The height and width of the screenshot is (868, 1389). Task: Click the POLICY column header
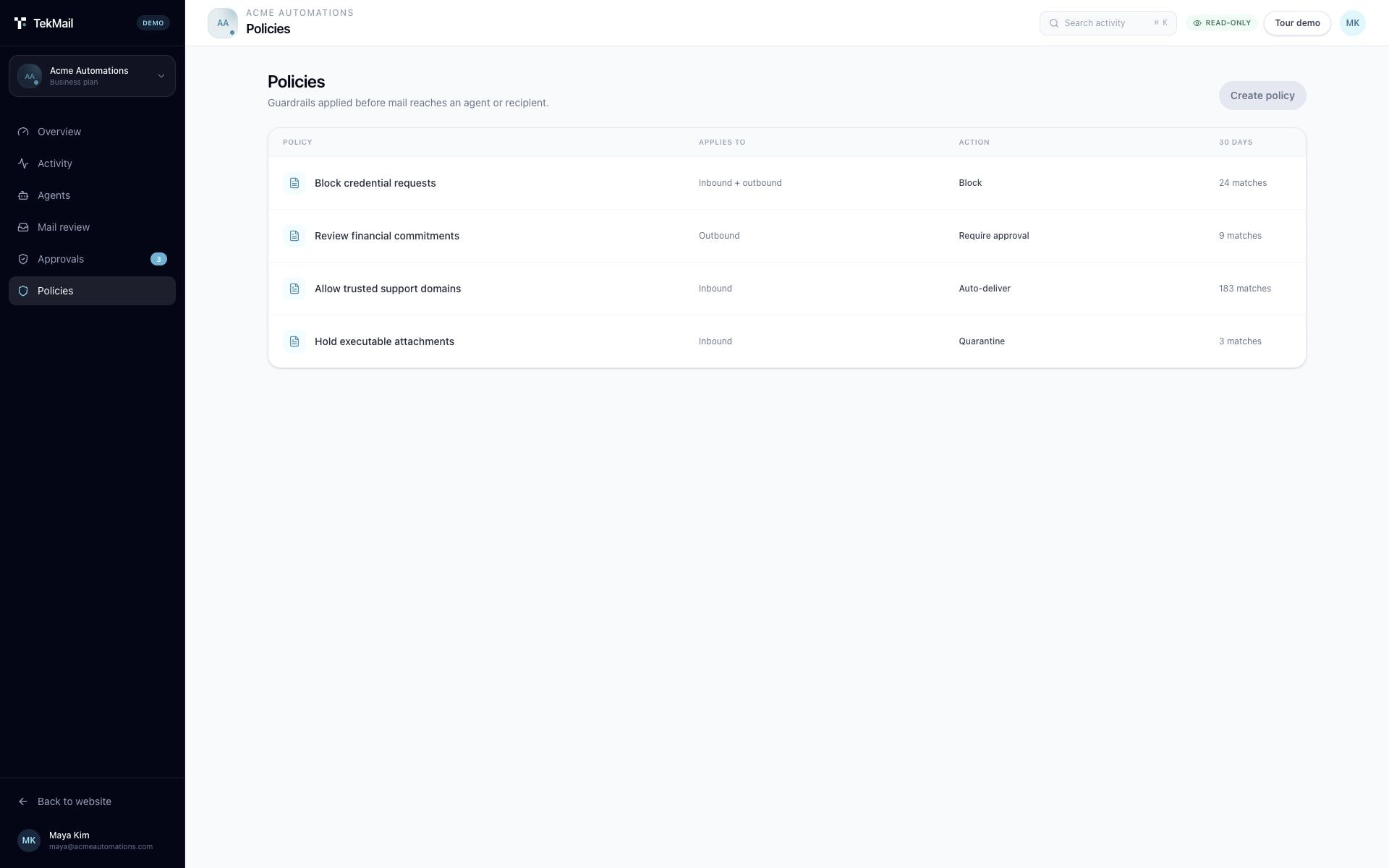[297, 142]
